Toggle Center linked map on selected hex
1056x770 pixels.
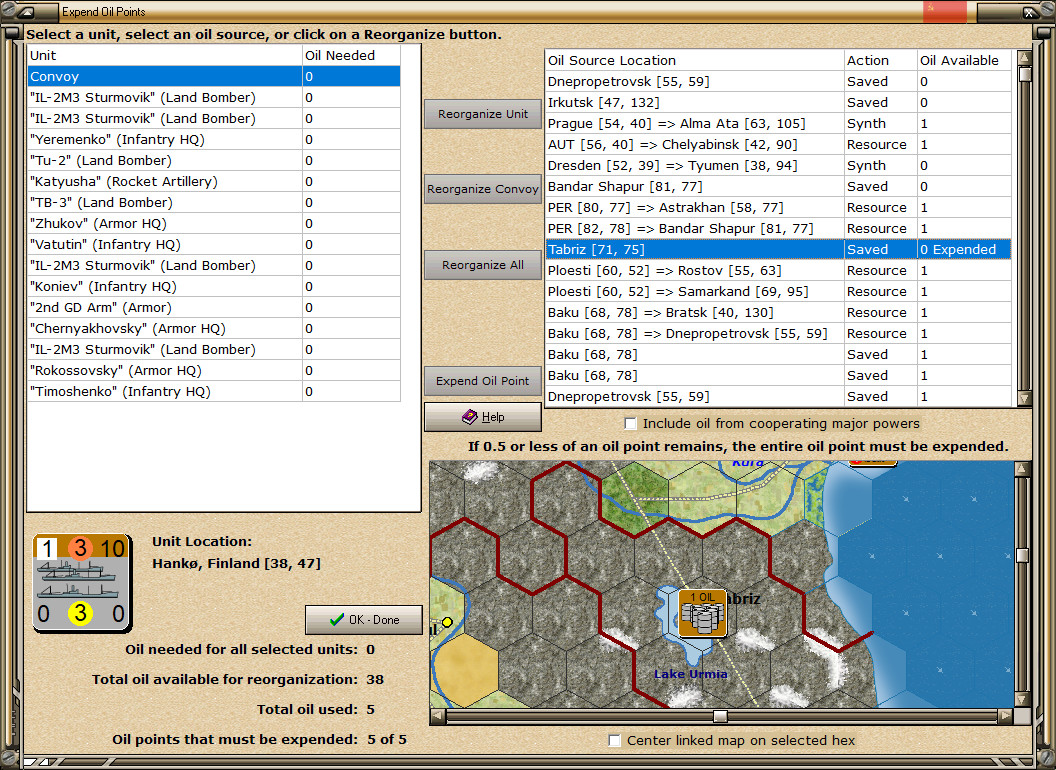pyautogui.click(x=615, y=741)
